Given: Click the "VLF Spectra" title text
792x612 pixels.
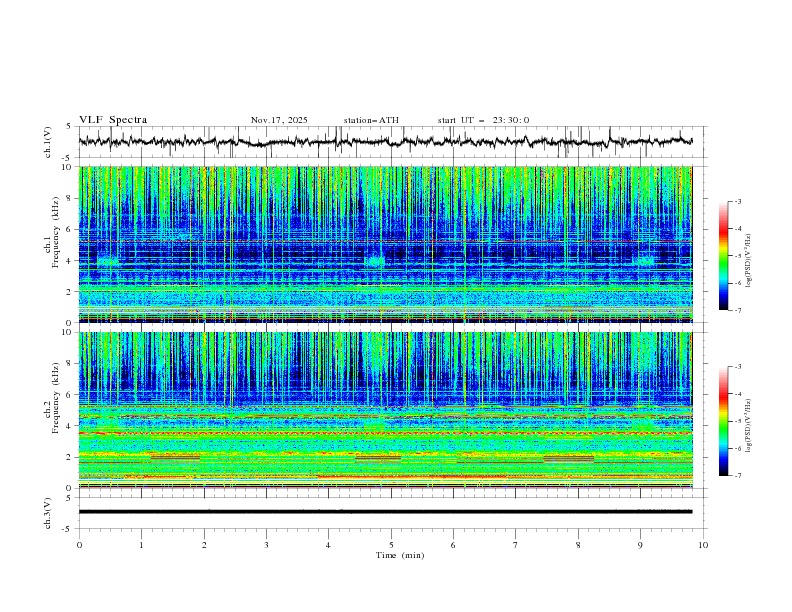Looking at the screenshot, I should coord(113,120).
